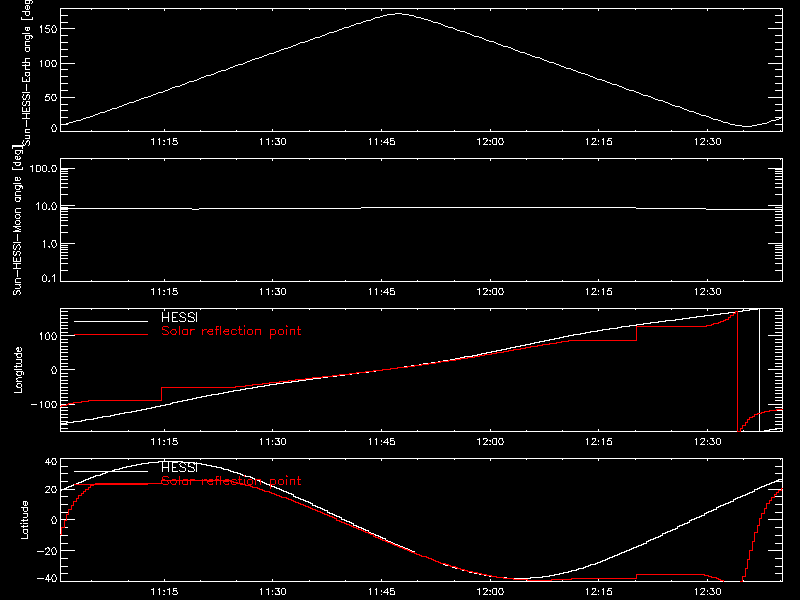This screenshot has height=600, width=800.
Task: Click white HESSI legend line in Latitude plot
Action: [111, 471]
